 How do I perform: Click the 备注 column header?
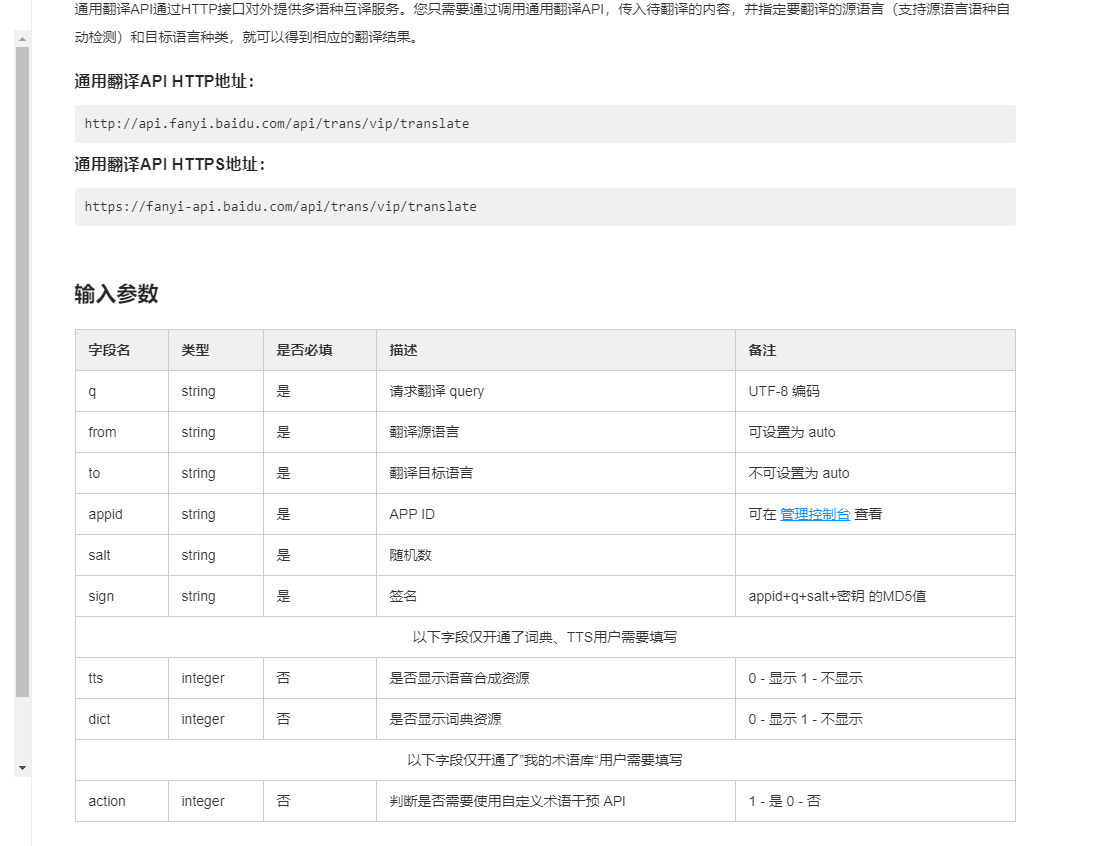click(759, 350)
